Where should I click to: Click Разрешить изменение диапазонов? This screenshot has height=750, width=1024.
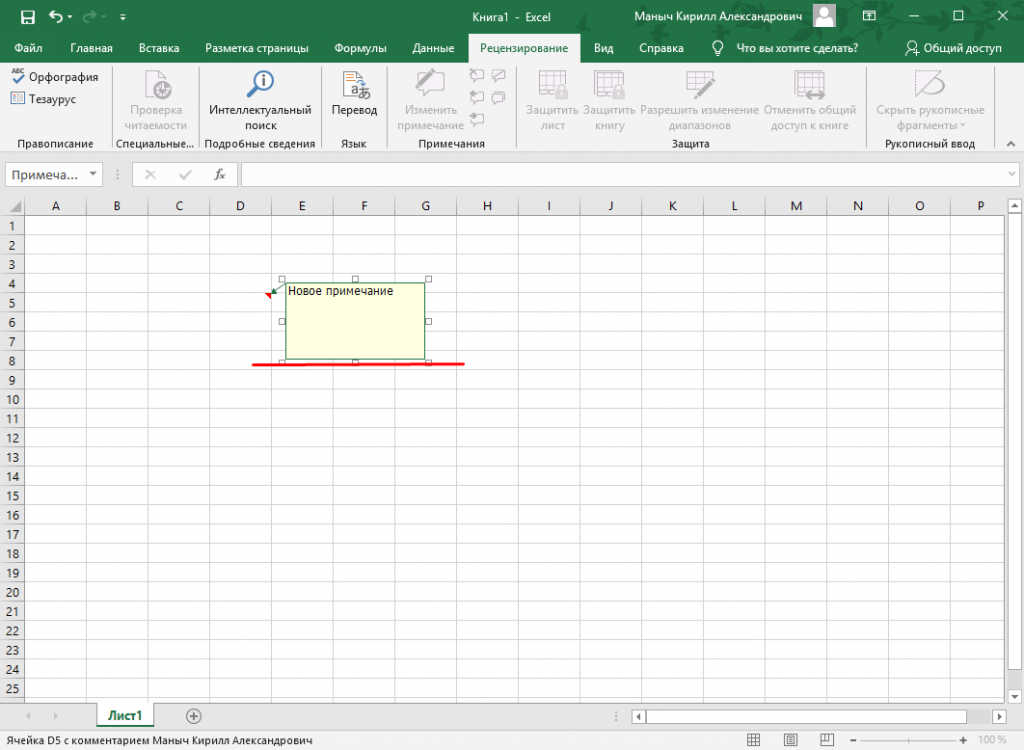point(699,100)
